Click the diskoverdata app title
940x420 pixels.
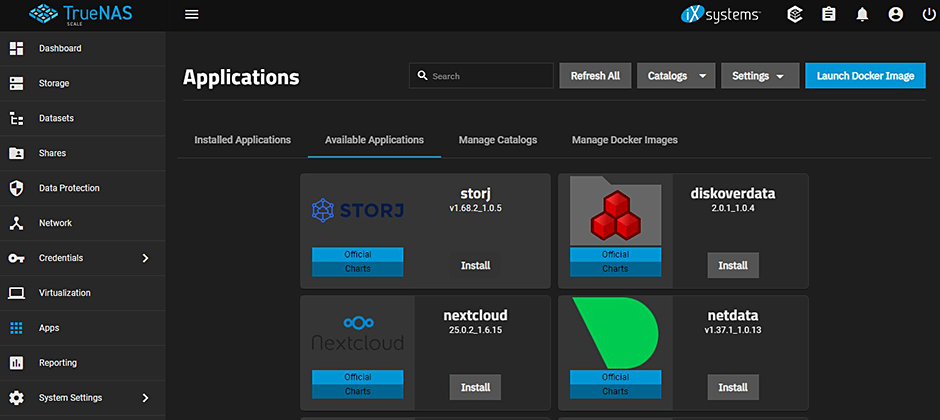[x=733, y=194]
